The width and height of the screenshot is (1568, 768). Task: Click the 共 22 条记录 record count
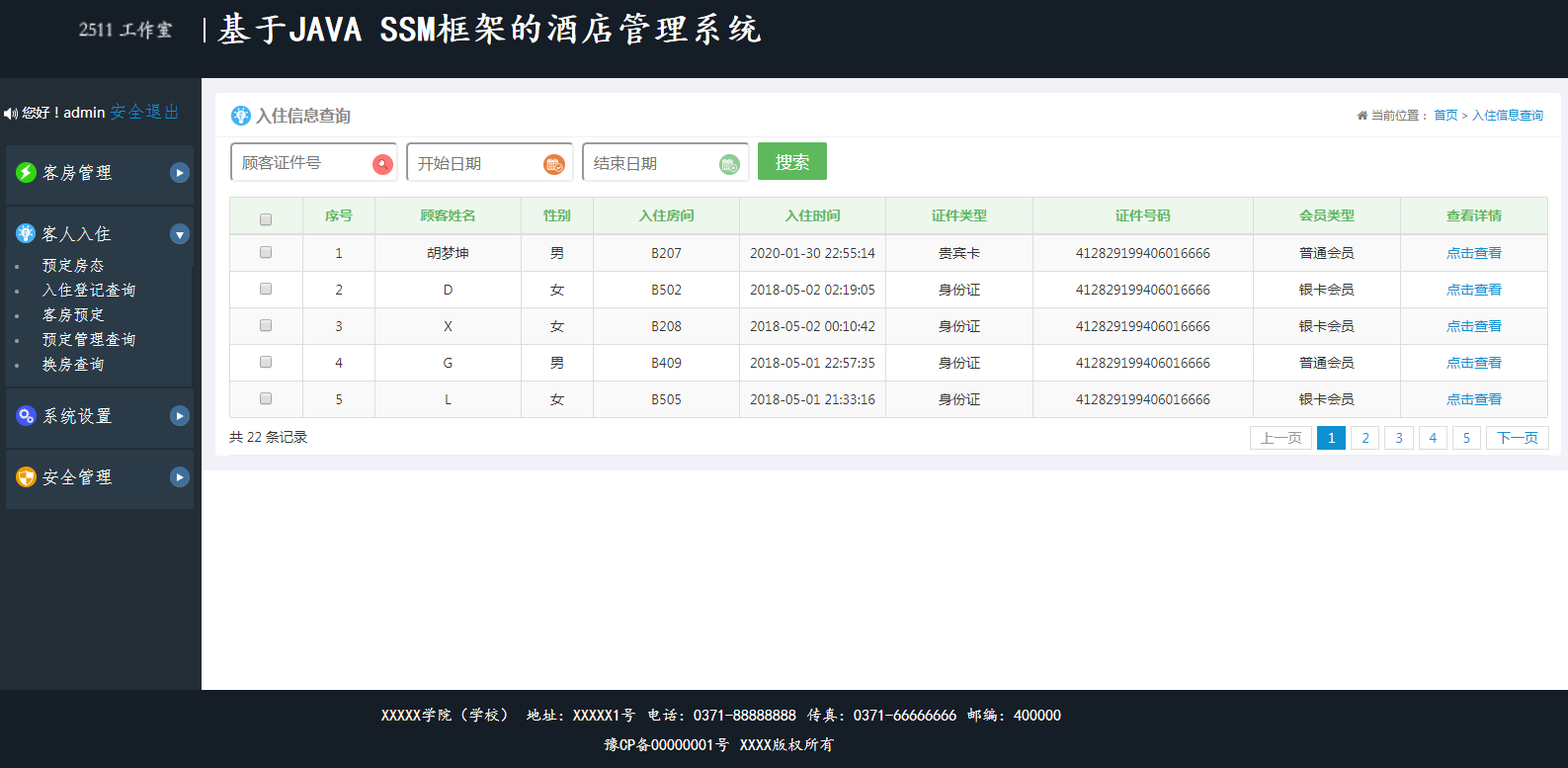[269, 437]
